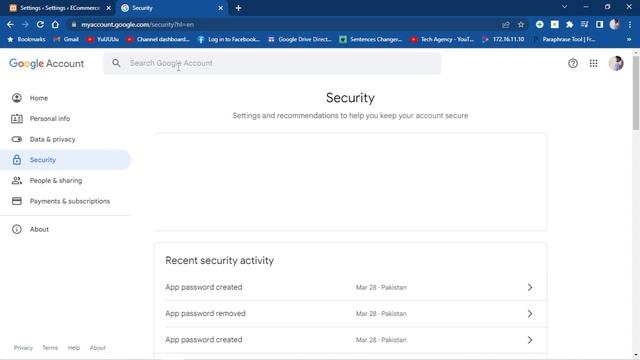This screenshot has width=640, height=360.
Task: Toggle browser side panel icon
Action: tap(599, 24)
